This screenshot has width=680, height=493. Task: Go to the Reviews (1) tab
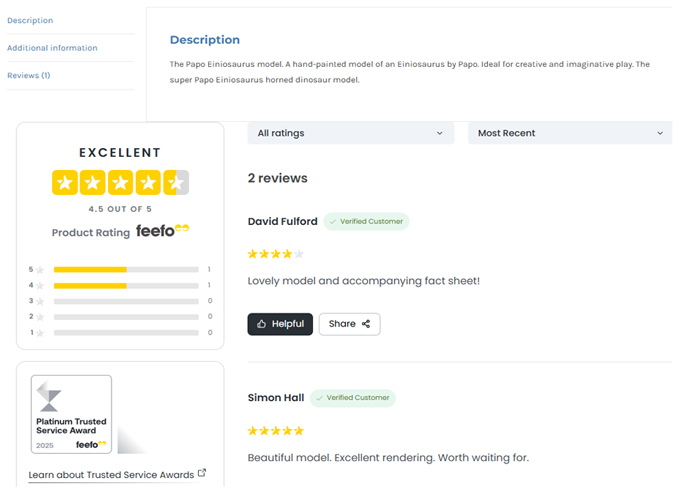click(29, 75)
